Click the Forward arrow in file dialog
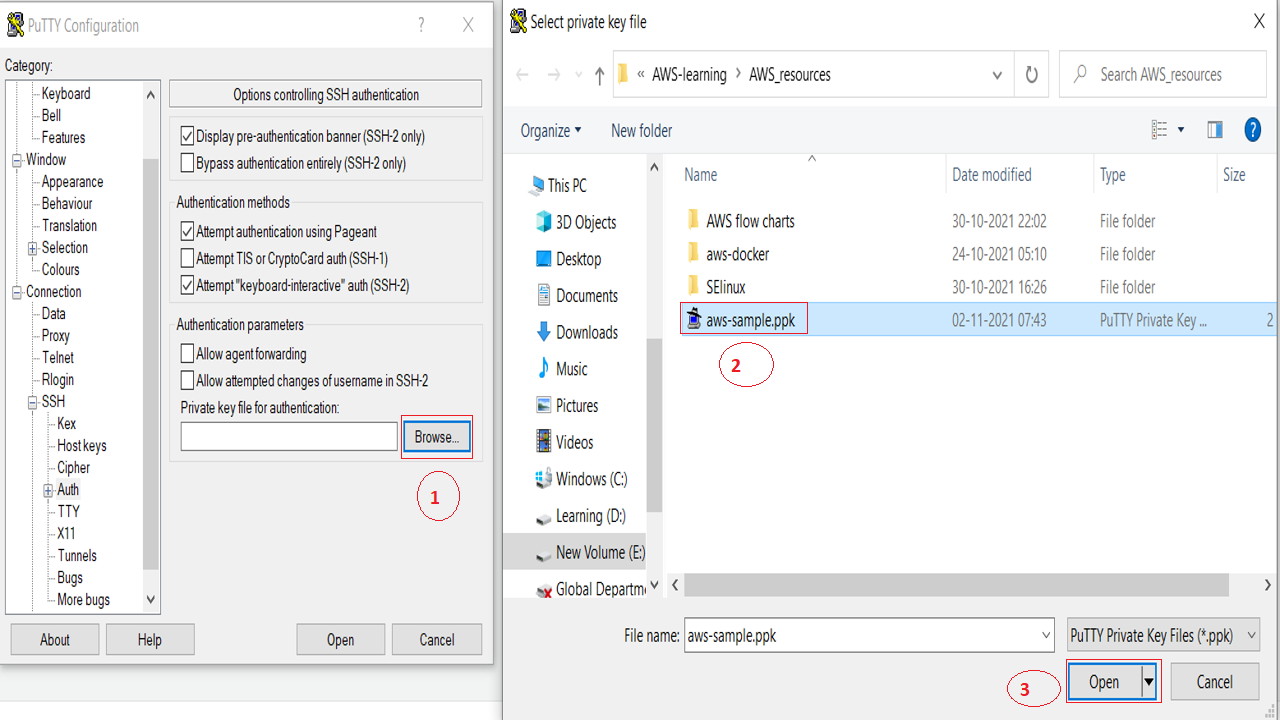The height and width of the screenshot is (720, 1280). (554, 75)
